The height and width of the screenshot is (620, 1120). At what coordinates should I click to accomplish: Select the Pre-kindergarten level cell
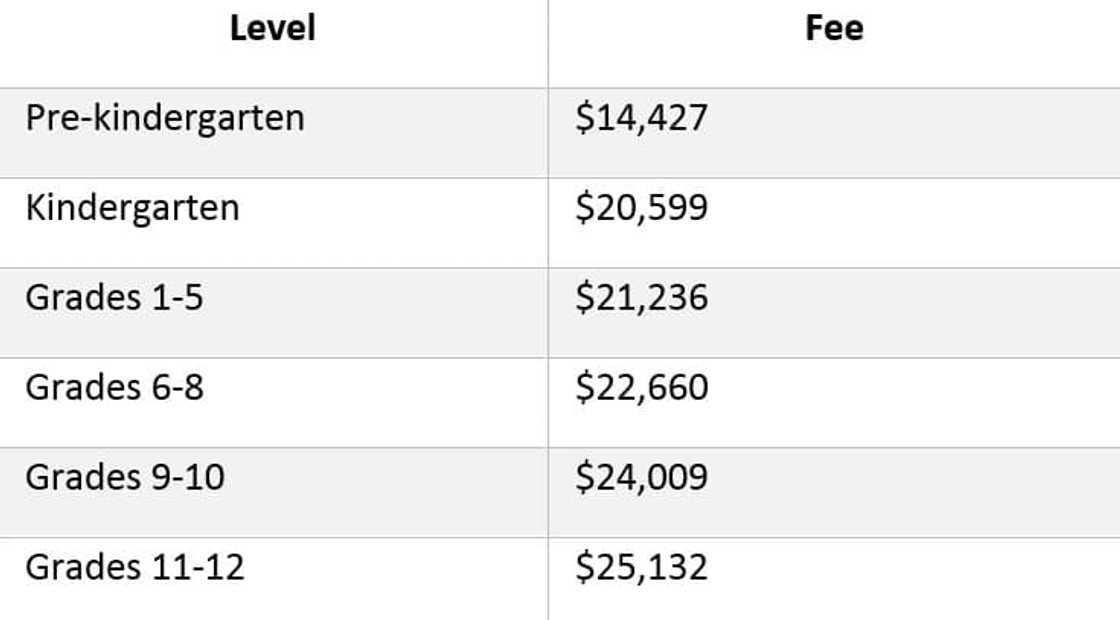pos(165,118)
